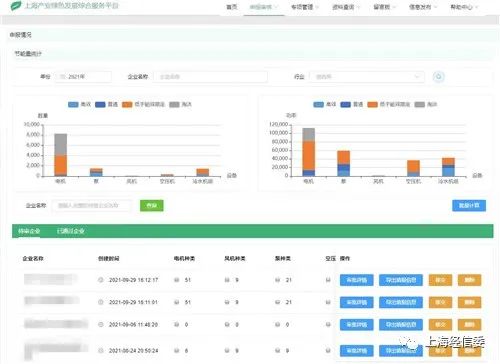500x364 pixels.
Task: Click motor-type icon in the 20:50:24 row
Action: tap(177, 350)
